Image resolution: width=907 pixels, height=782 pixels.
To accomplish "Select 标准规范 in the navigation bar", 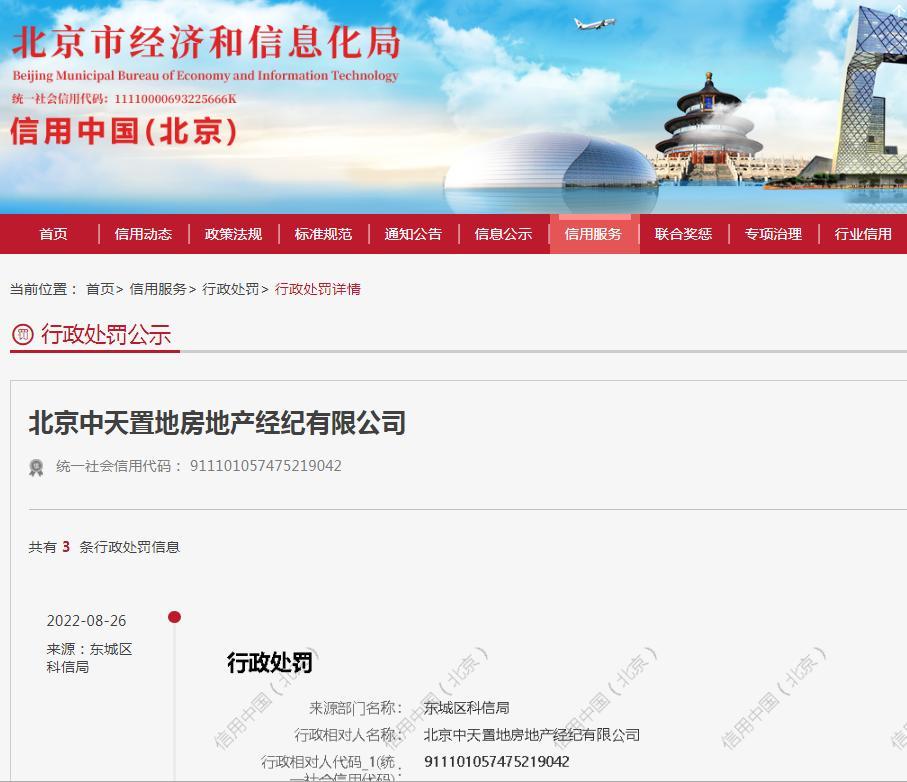I will pyautogui.click(x=323, y=234).
